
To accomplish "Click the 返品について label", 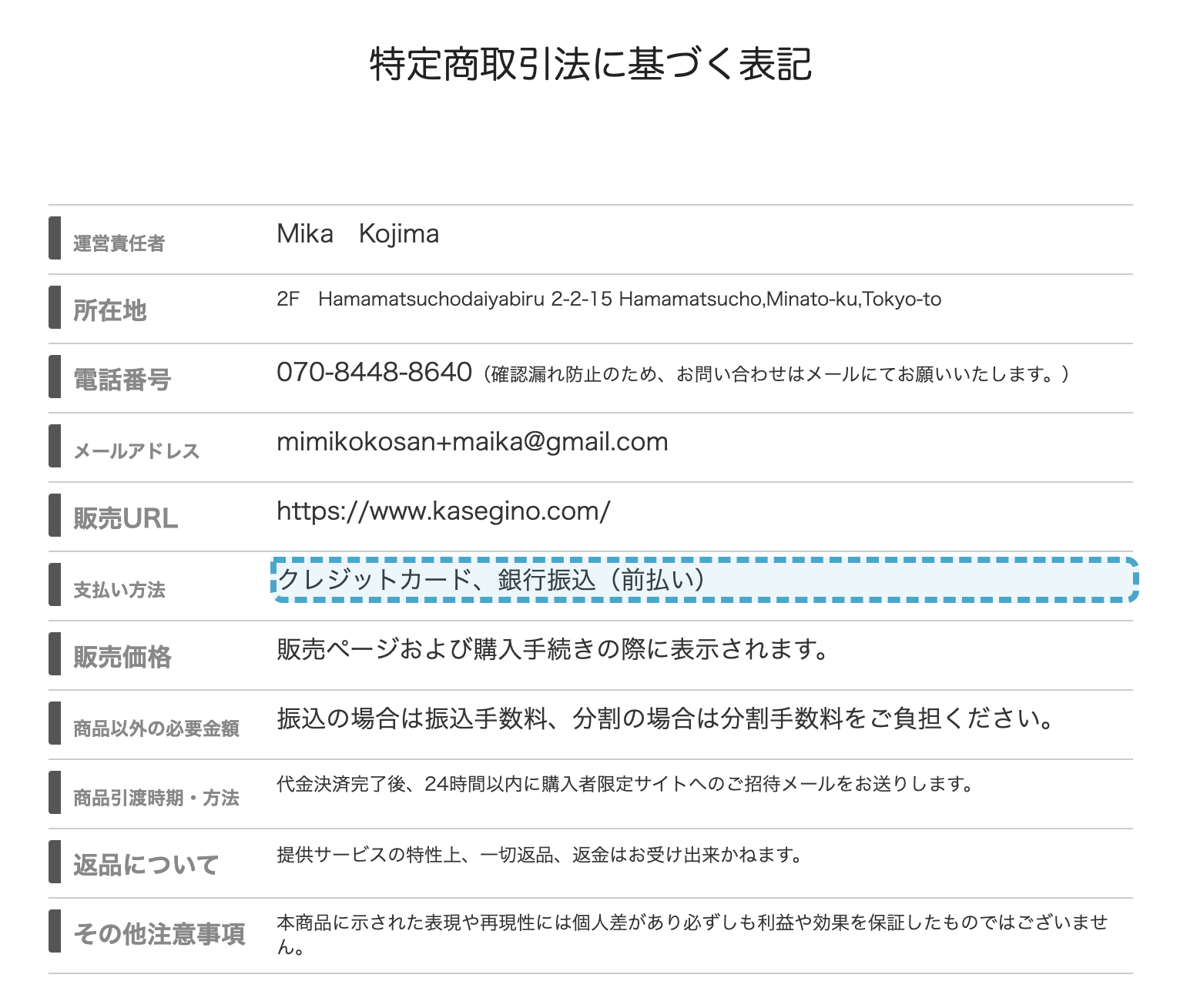I will tap(146, 865).
